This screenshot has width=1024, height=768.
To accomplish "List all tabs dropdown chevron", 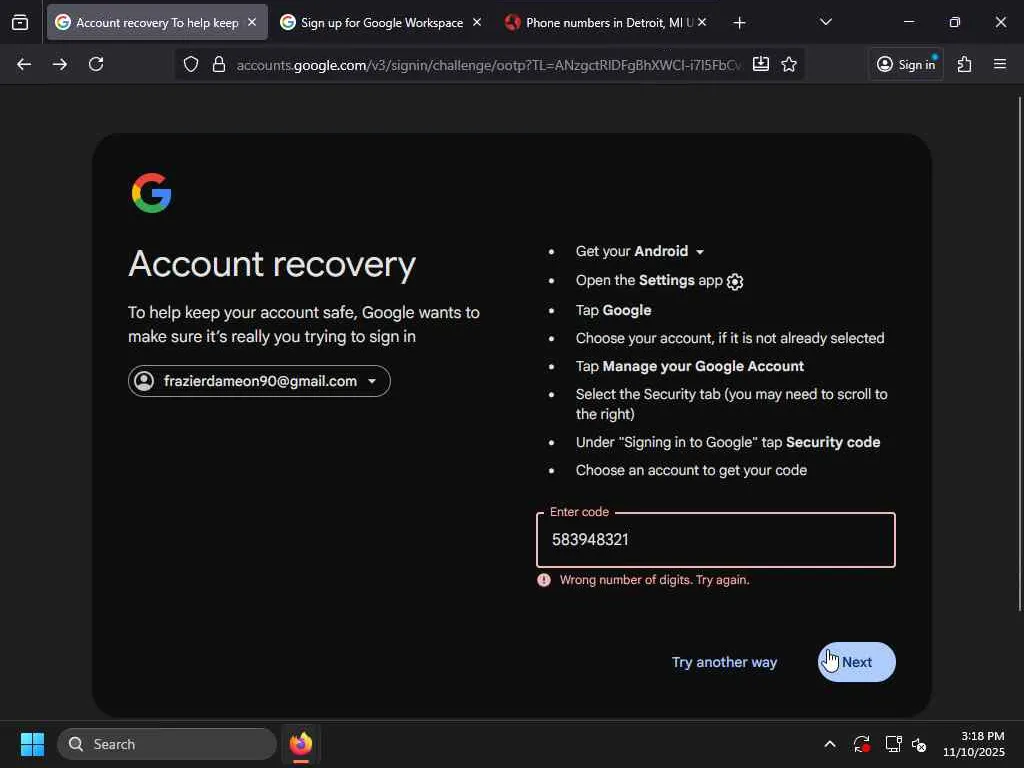I will tap(826, 22).
